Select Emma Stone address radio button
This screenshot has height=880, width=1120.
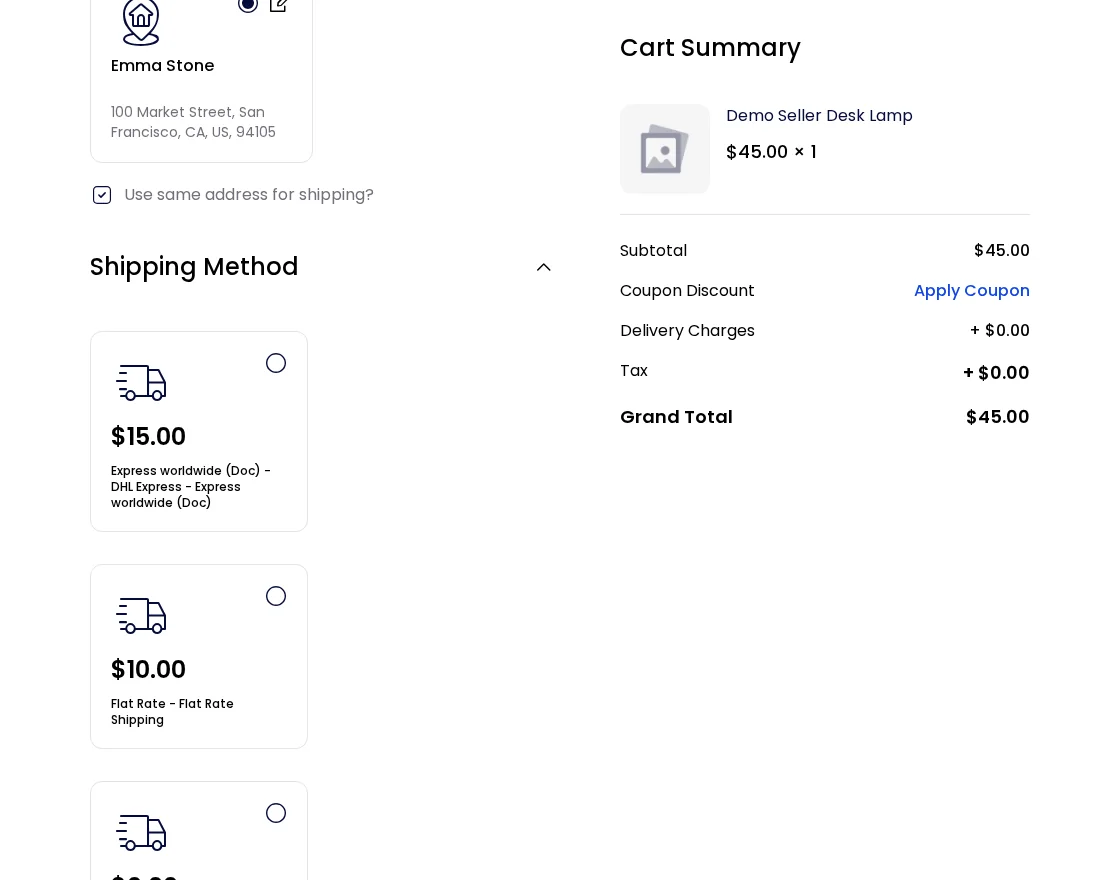(x=248, y=4)
